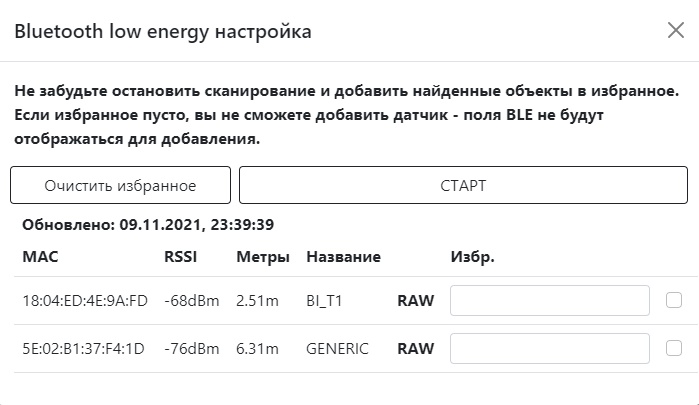Check the favorite checkbox for GENERIC

pos(674,348)
